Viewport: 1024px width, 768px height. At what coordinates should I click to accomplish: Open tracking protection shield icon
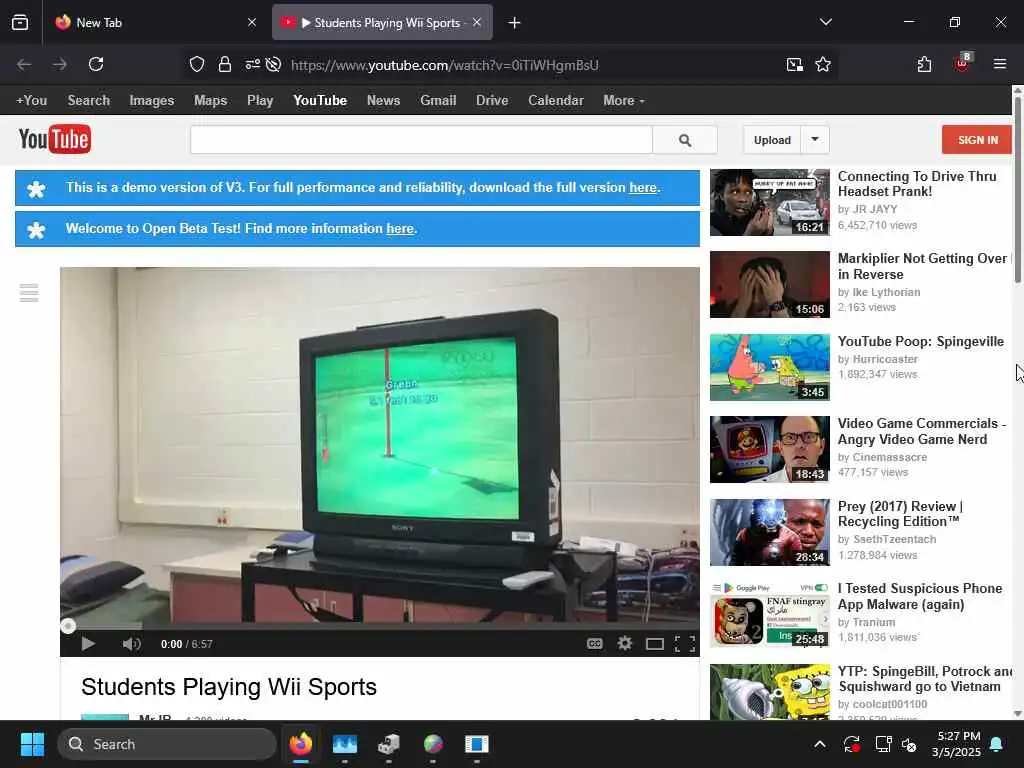(197, 64)
